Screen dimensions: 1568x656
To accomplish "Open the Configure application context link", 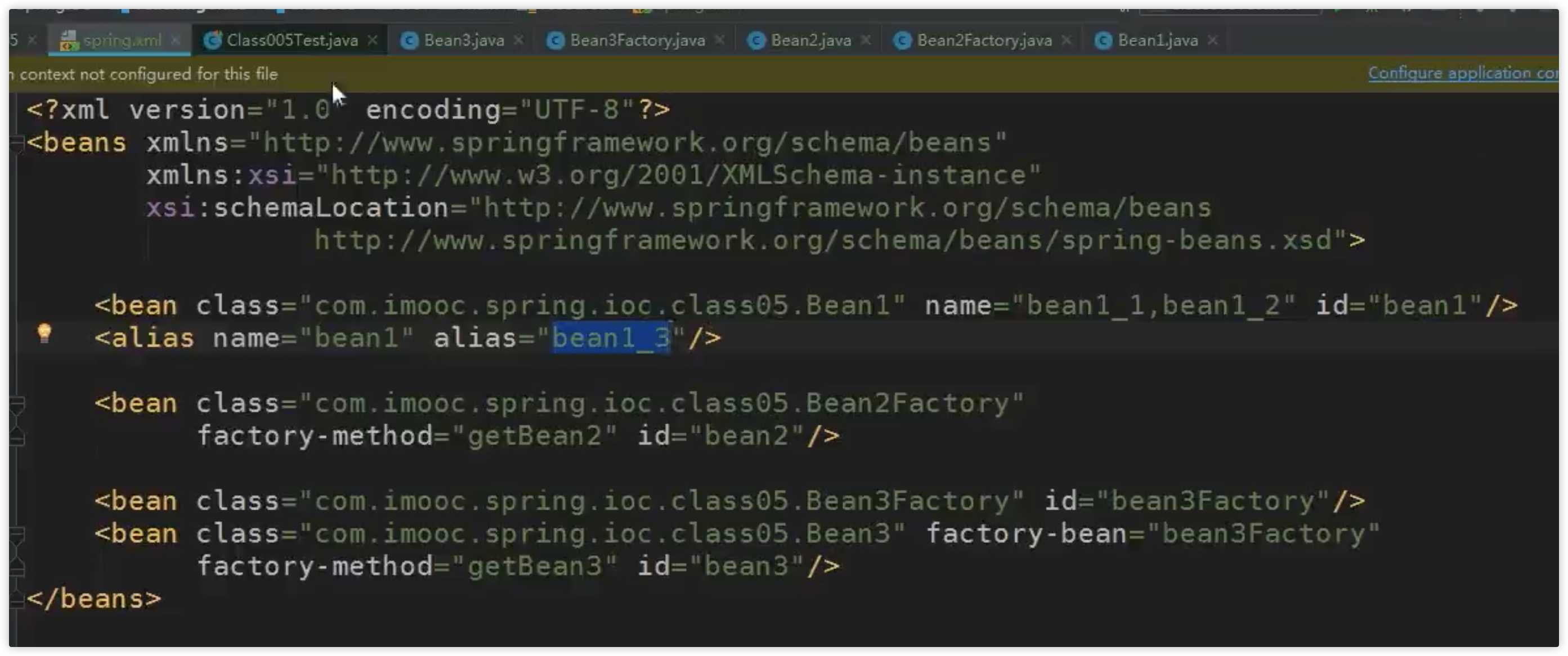I will 1463,73.
